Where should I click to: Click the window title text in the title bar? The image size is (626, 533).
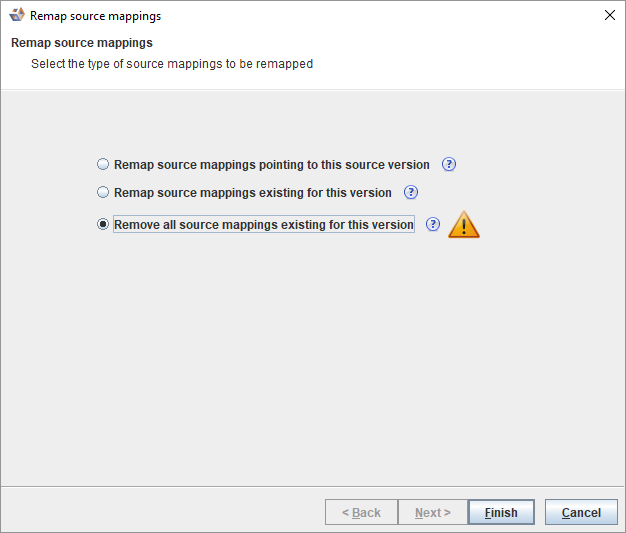click(95, 16)
